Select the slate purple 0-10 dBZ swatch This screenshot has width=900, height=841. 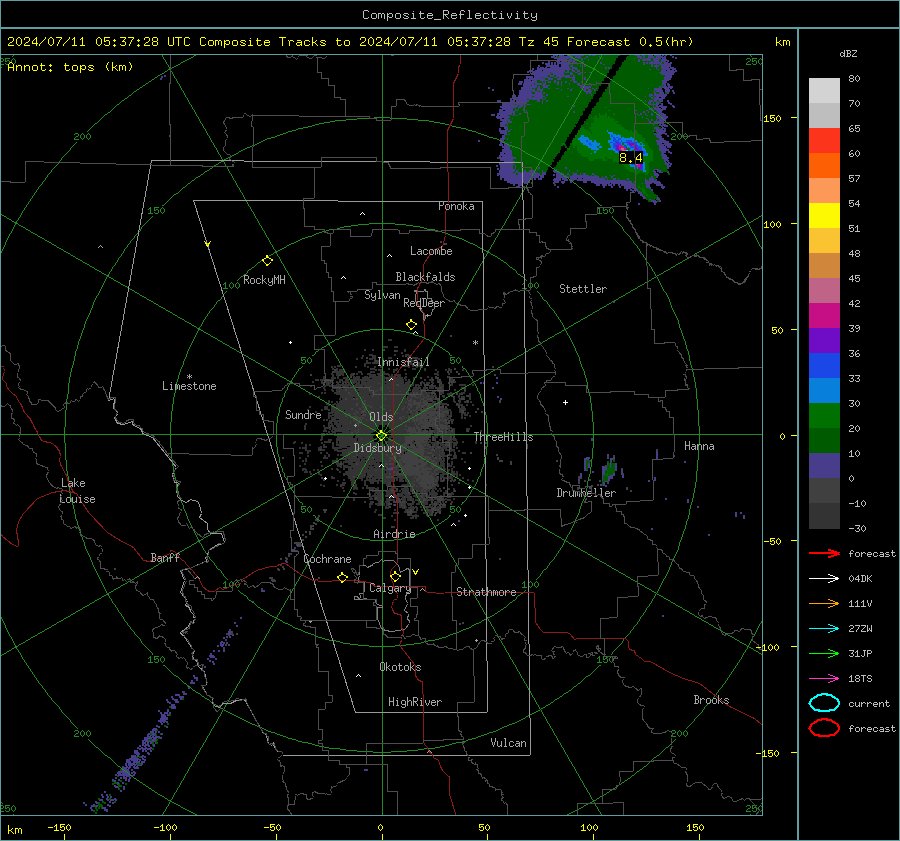pyautogui.click(x=824, y=466)
